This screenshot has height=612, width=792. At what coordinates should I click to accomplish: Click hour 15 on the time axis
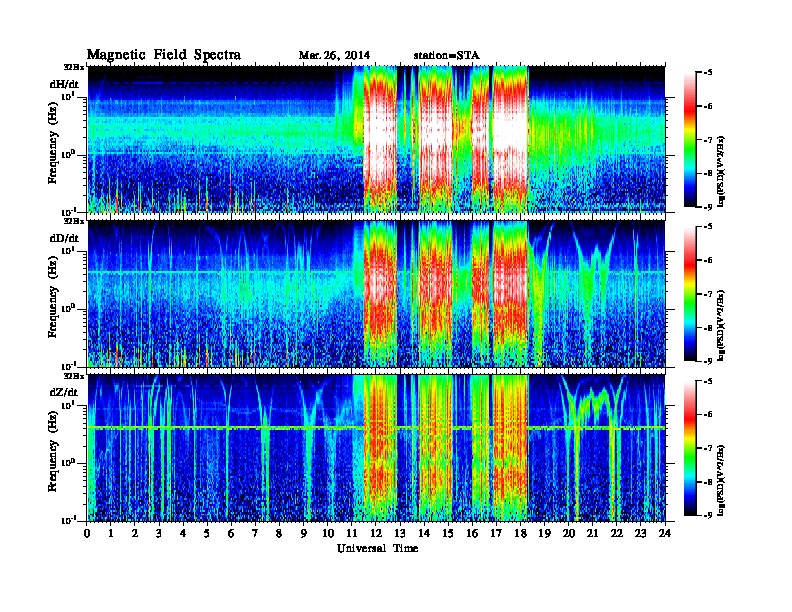[448, 534]
